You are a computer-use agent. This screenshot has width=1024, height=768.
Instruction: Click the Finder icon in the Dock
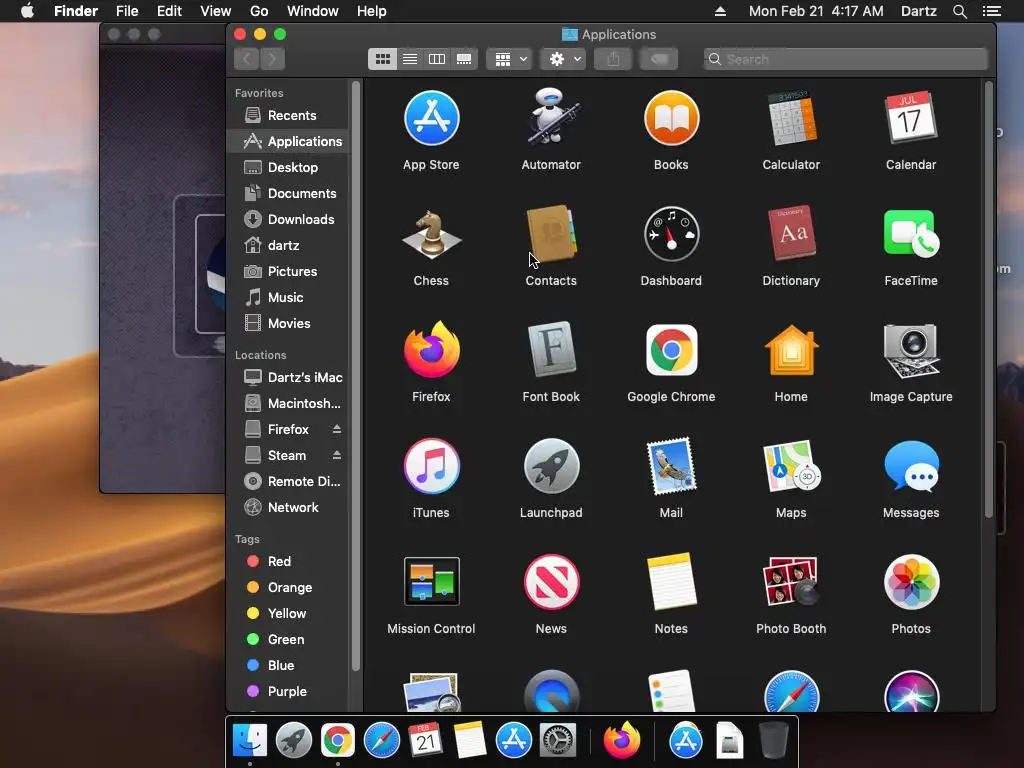tap(249, 741)
